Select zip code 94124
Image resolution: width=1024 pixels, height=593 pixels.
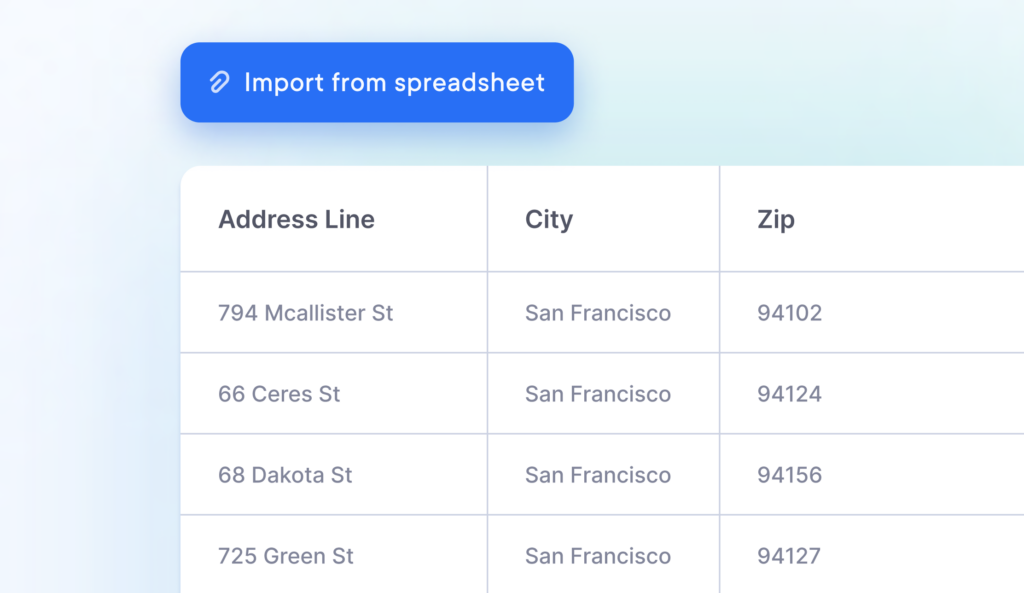tap(790, 394)
